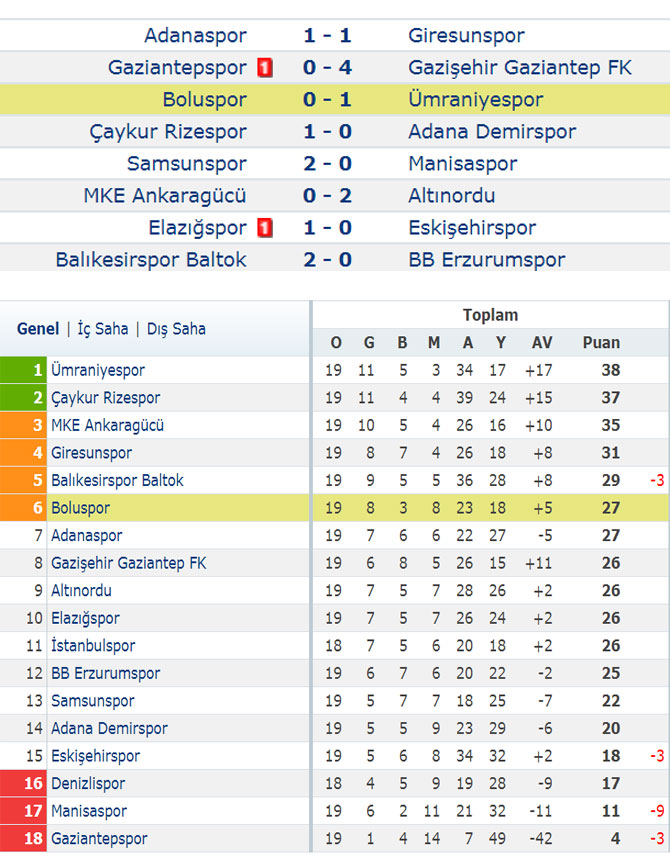Open BB Erzurumspor from match results
Image resolution: width=670 pixels, height=858 pixels.
(x=487, y=260)
